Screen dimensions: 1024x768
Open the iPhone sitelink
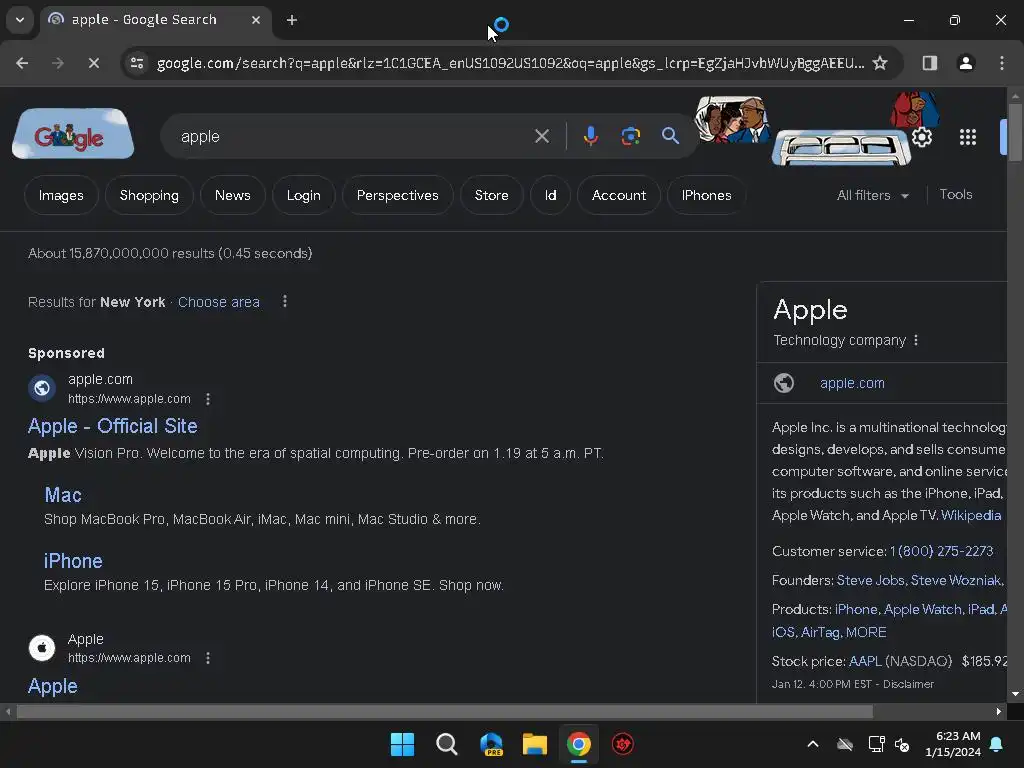[73, 561]
